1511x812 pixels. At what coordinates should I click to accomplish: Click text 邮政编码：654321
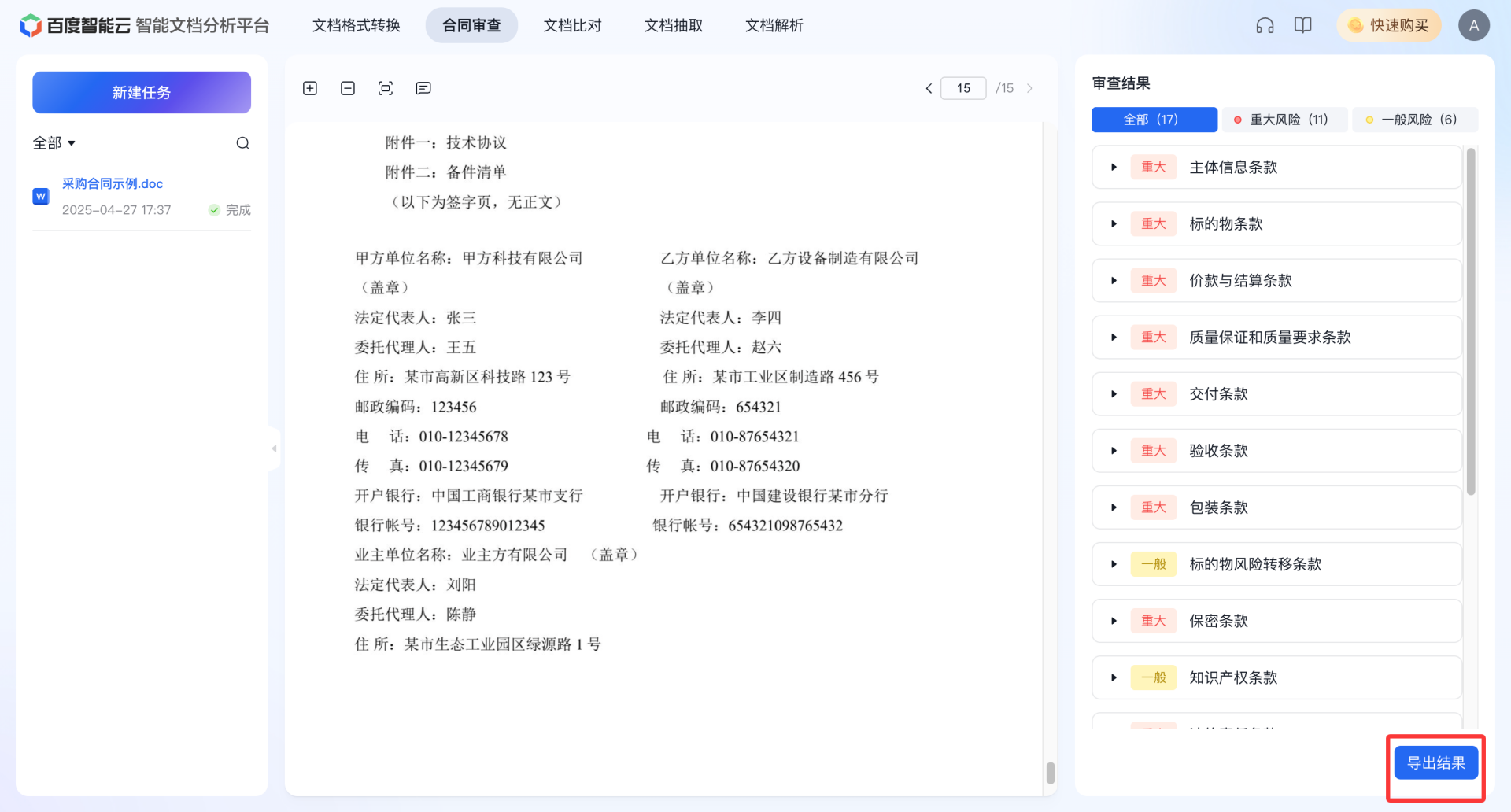(x=721, y=407)
